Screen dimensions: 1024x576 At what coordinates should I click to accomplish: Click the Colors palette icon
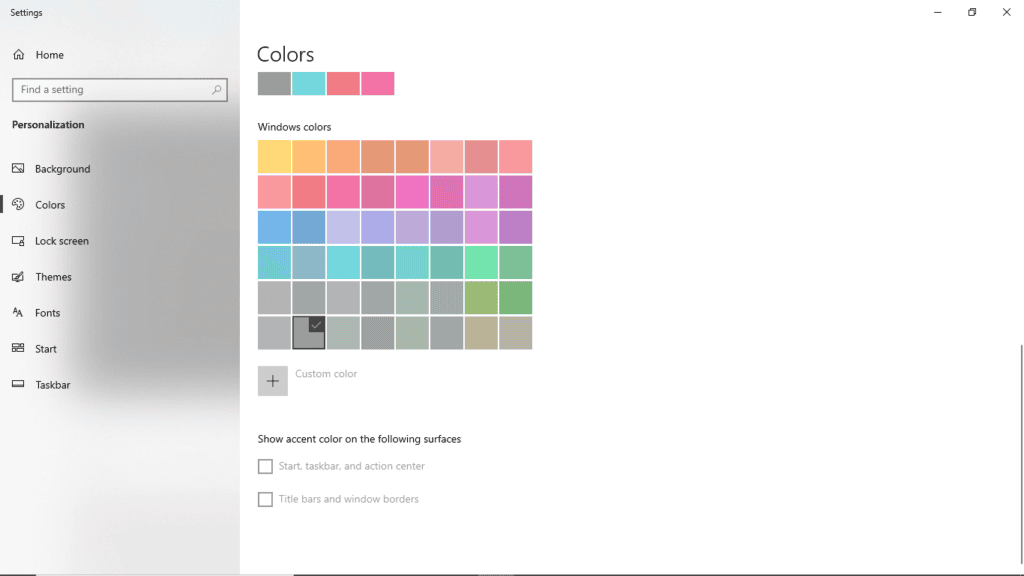18,205
